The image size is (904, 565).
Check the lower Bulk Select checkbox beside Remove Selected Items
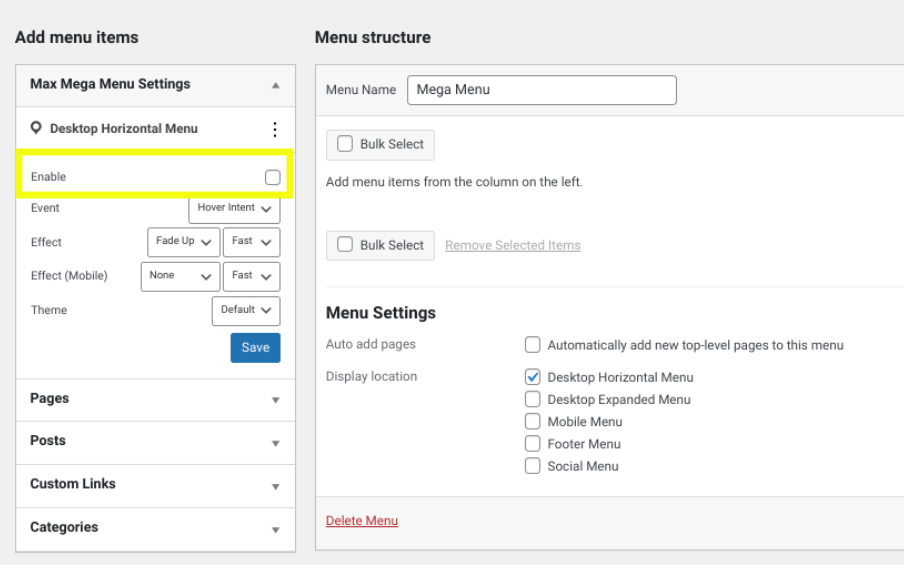[x=345, y=244]
